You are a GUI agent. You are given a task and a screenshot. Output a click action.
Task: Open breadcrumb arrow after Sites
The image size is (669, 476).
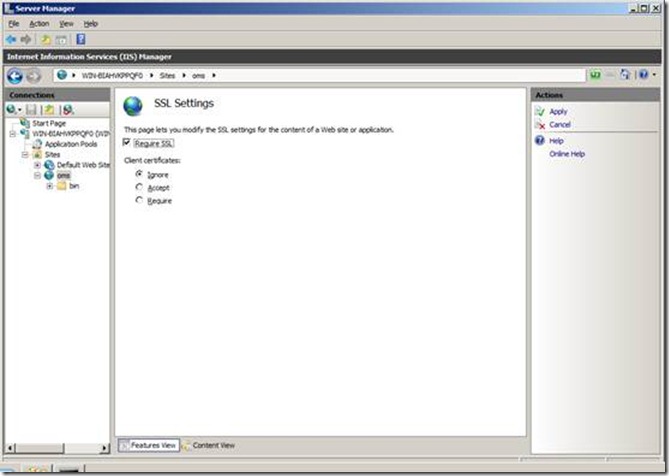pos(184,75)
